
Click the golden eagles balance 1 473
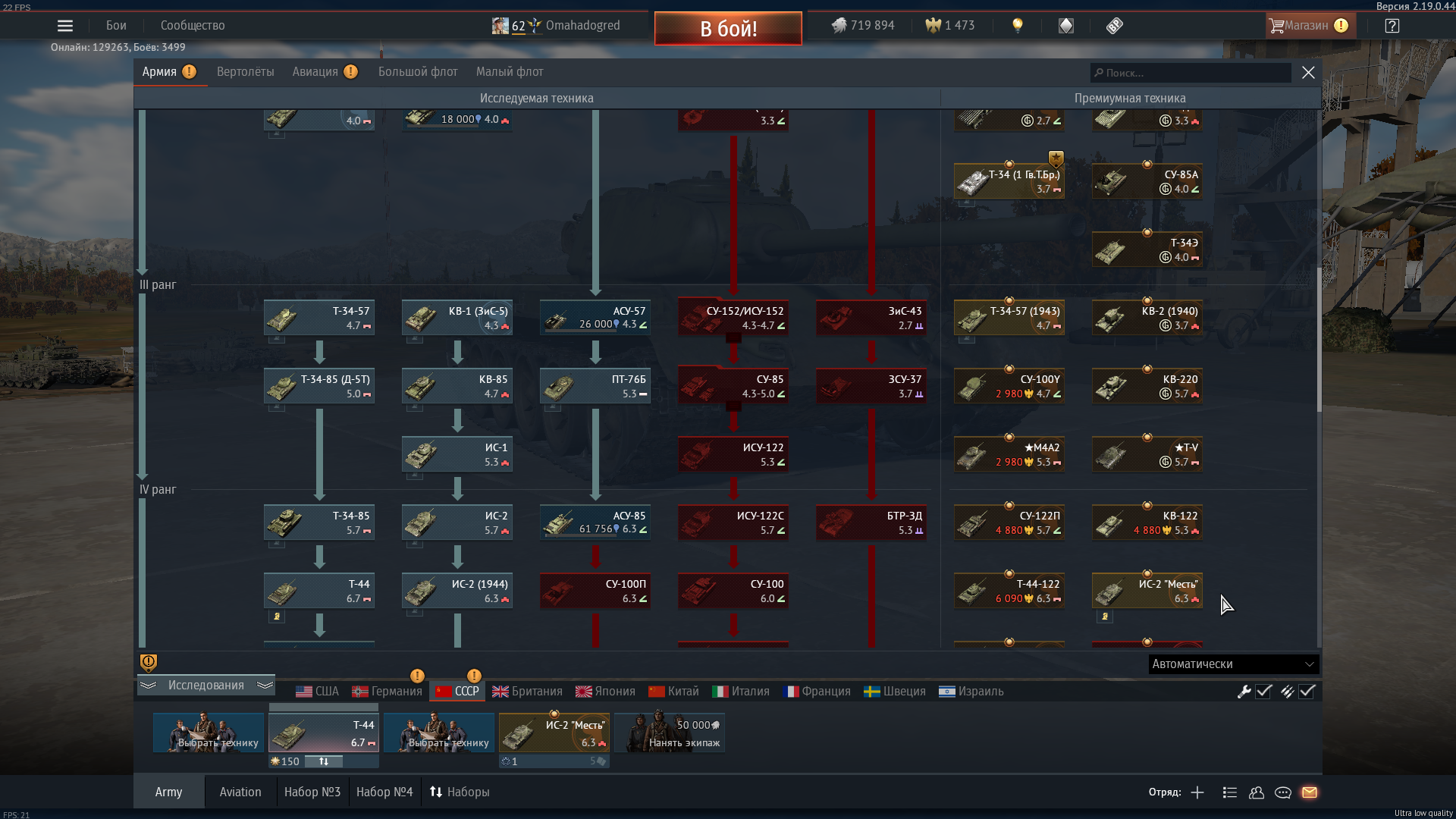[x=949, y=26]
